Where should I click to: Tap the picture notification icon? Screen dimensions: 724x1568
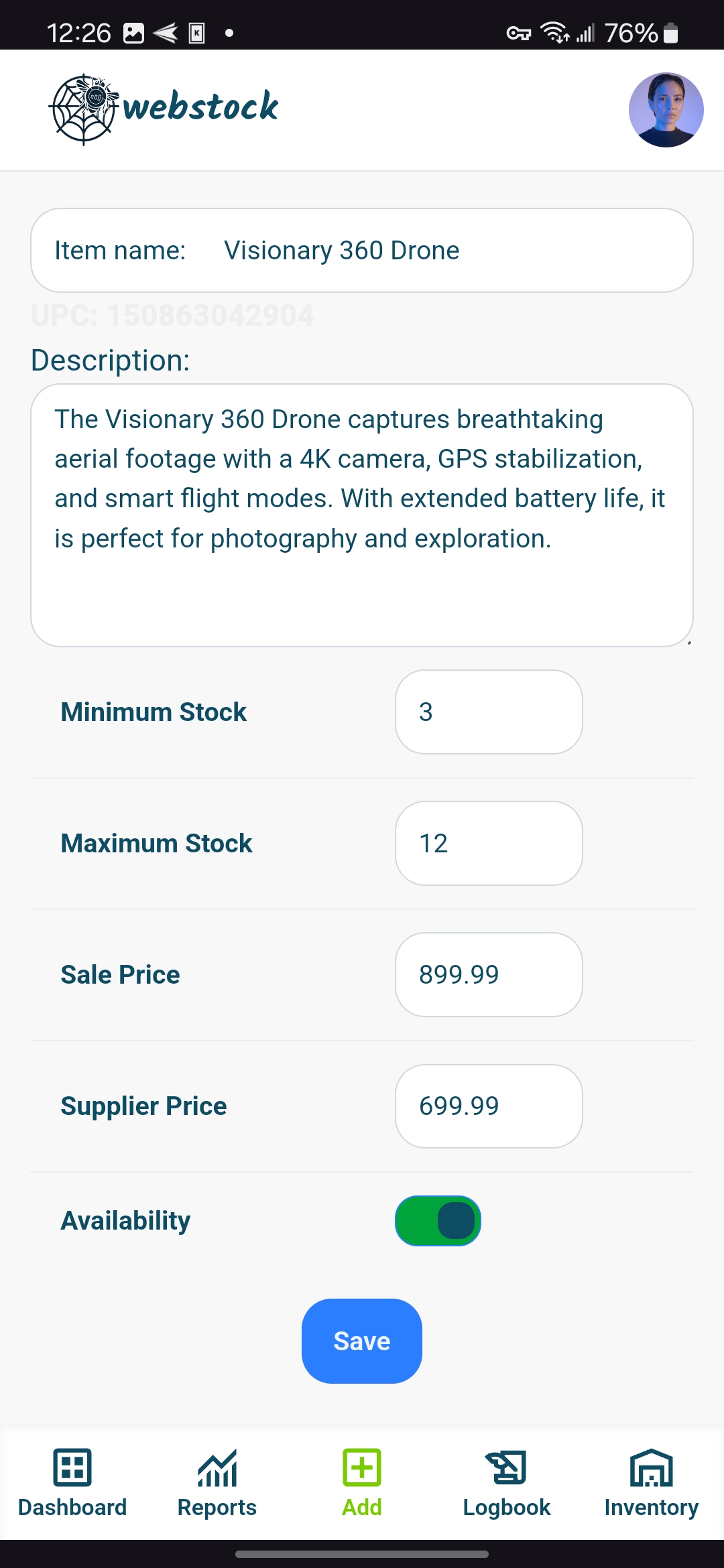pyautogui.click(x=133, y=33)
